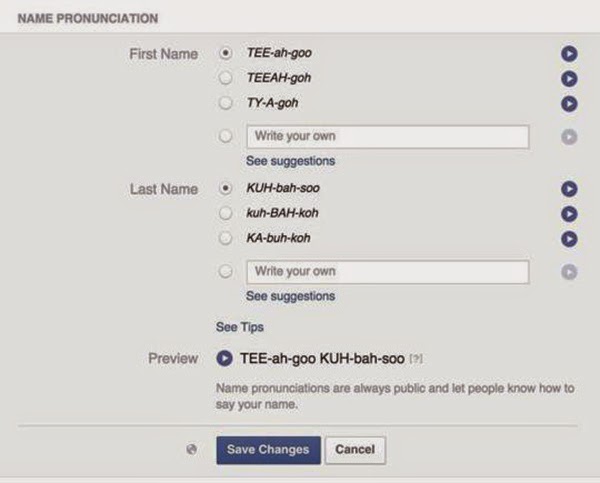Choose the custom first name radio button
The image size is (600, 483).
225,136
